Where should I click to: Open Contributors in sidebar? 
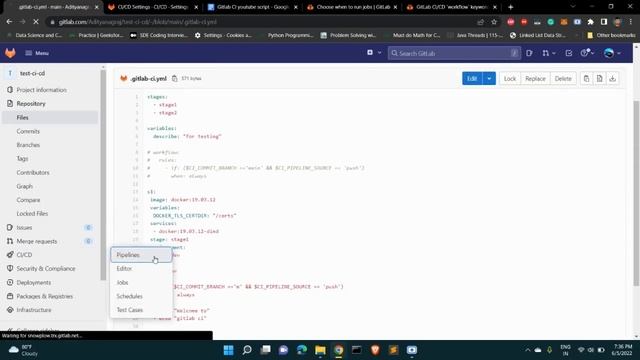(33, 173)
